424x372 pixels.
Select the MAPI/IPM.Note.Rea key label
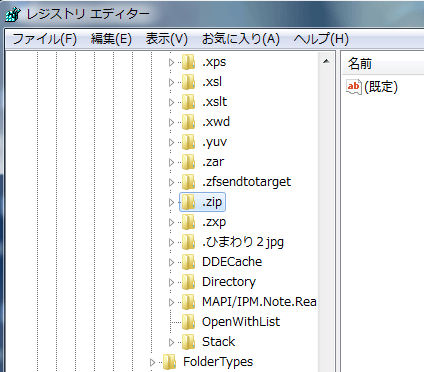point(259,302)
